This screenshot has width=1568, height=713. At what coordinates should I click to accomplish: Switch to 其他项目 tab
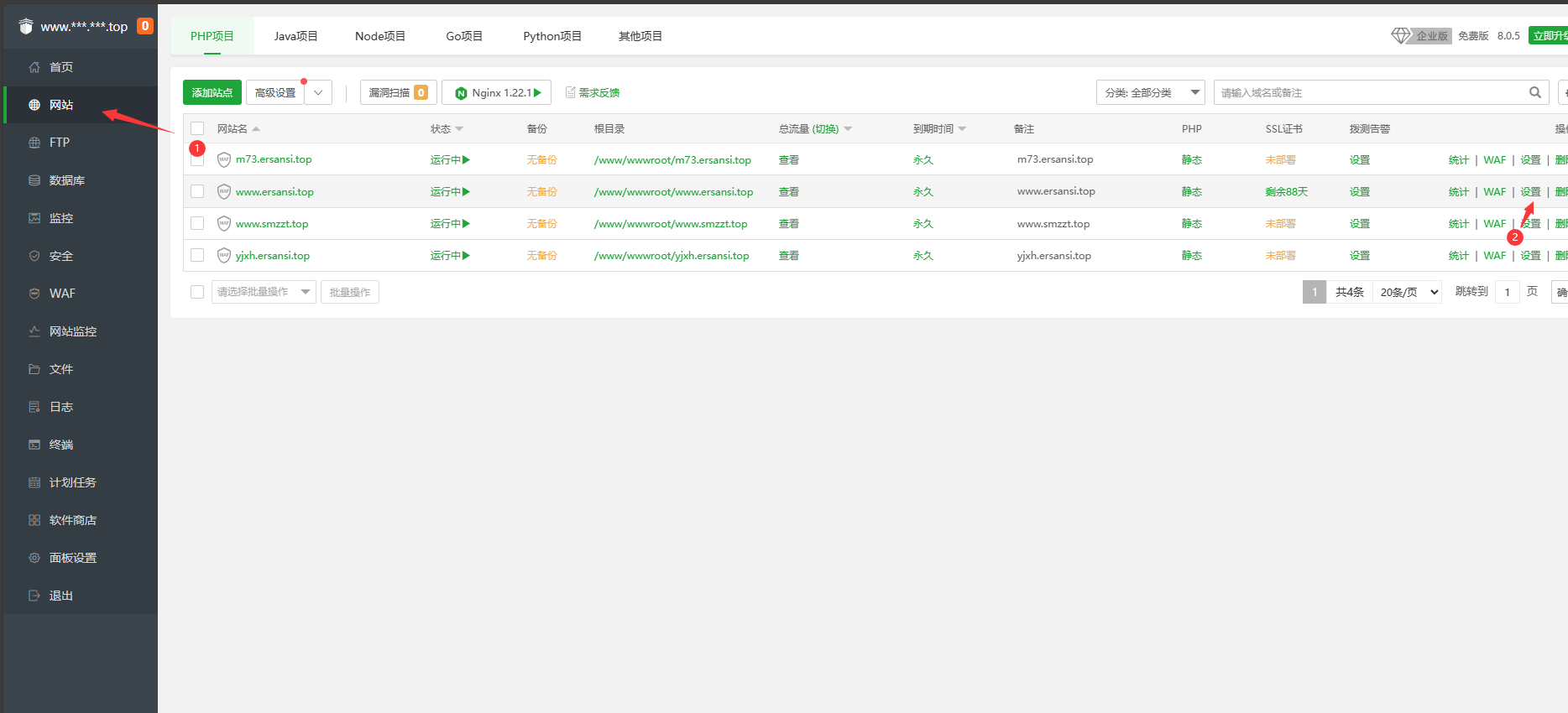tap(640, 36)
